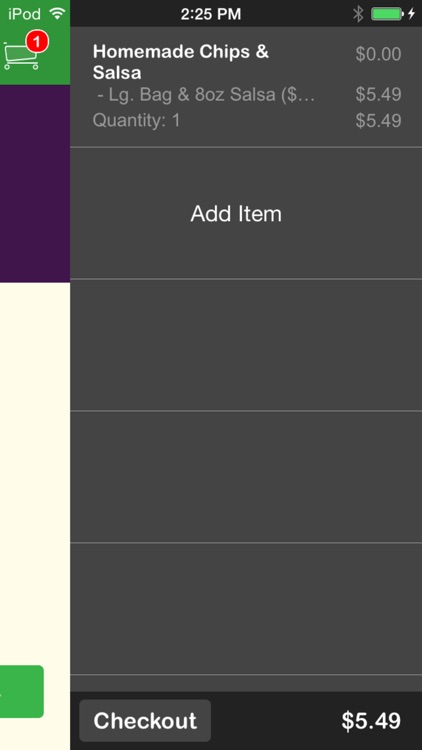The image size is (422, 750).
Task: Tap the Wi-Fi signal icon in status bar
Action: pyautogui.click(x=57, y=13)
